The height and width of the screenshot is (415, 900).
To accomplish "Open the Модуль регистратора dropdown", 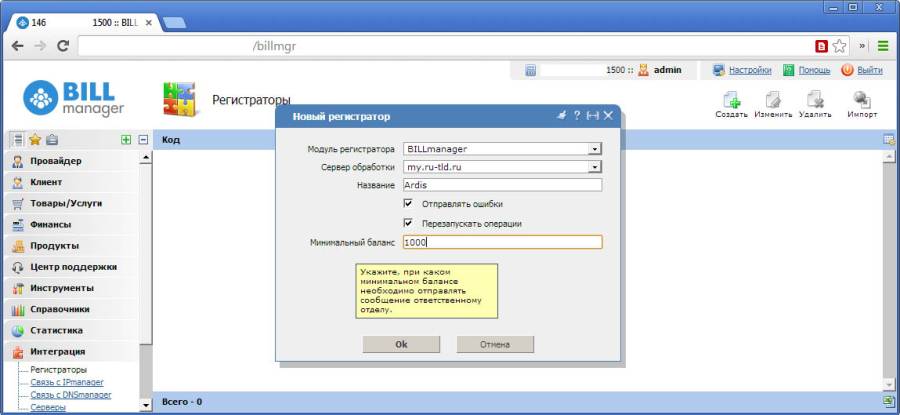I will [595, 149].
